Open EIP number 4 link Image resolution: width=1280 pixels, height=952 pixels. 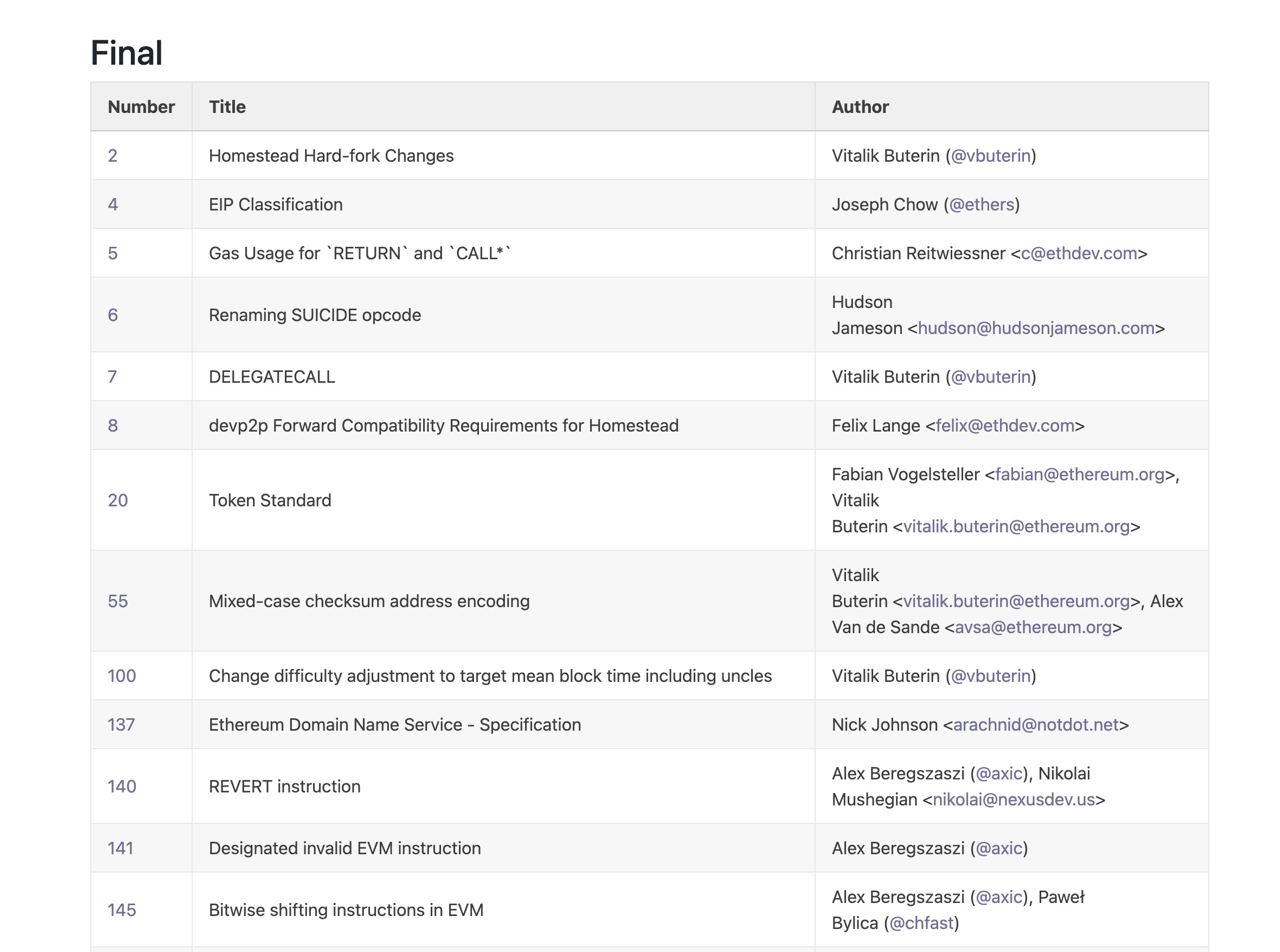pos(112,205)
